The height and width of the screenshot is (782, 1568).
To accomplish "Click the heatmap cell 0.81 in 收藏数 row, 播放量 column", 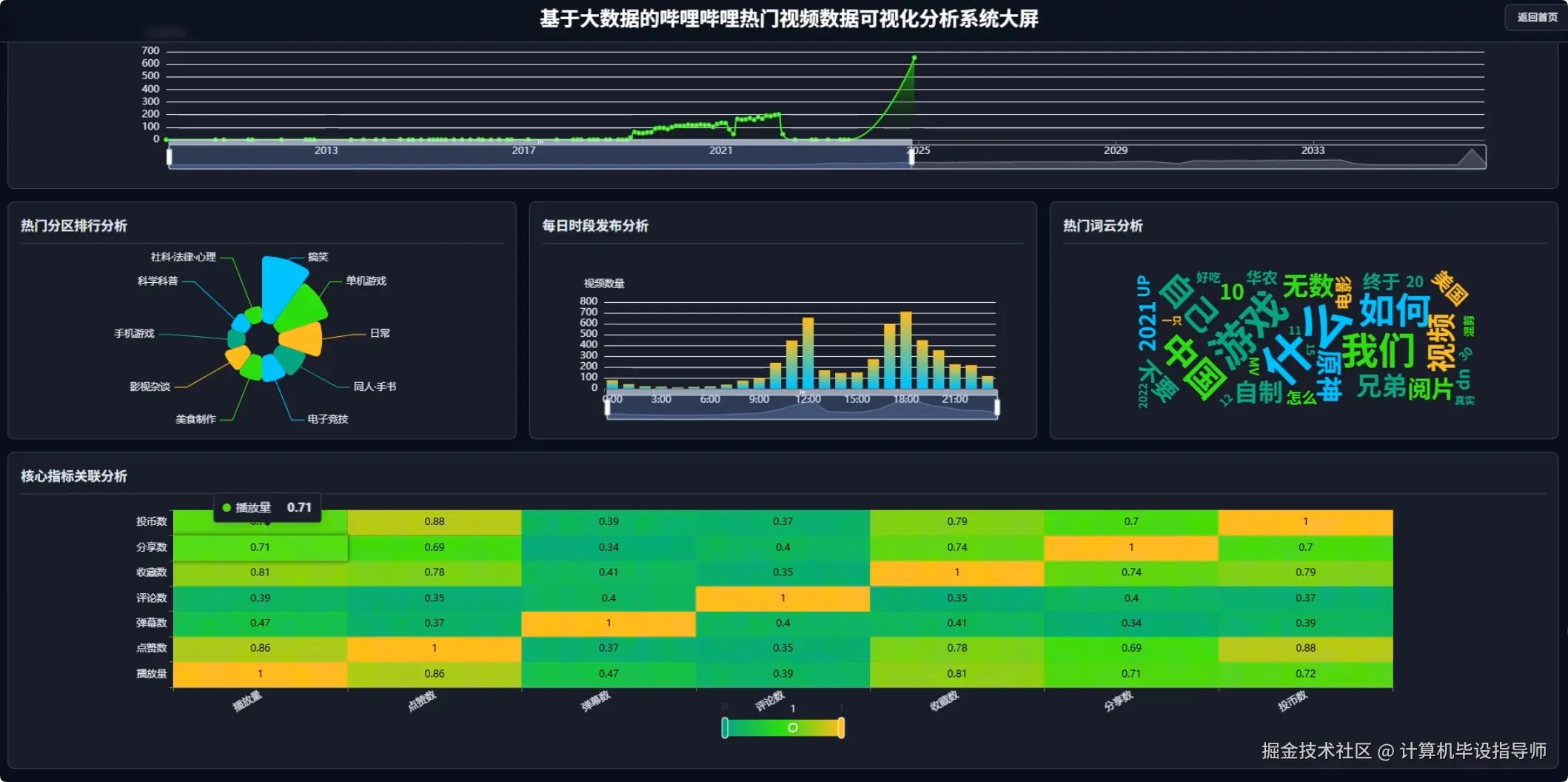I will point(260,572).
